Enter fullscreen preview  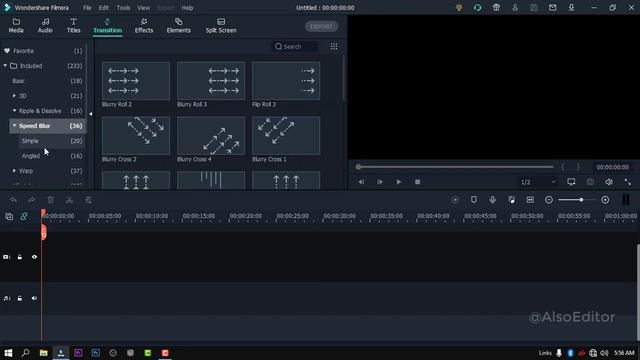(628, 182)
